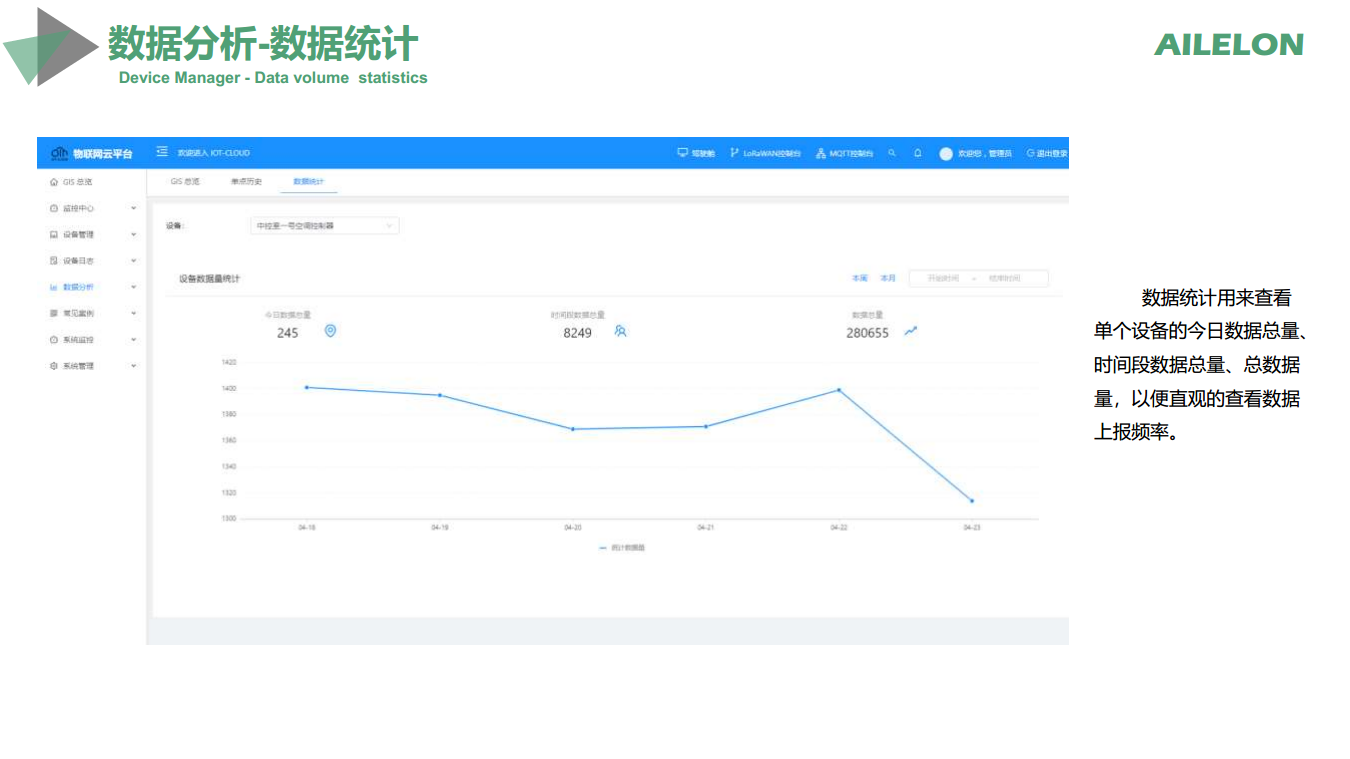Expand the 设备日志 sidebar chevron
The width and height of the screenshot is (1350, 759).
tap(134, 261)
